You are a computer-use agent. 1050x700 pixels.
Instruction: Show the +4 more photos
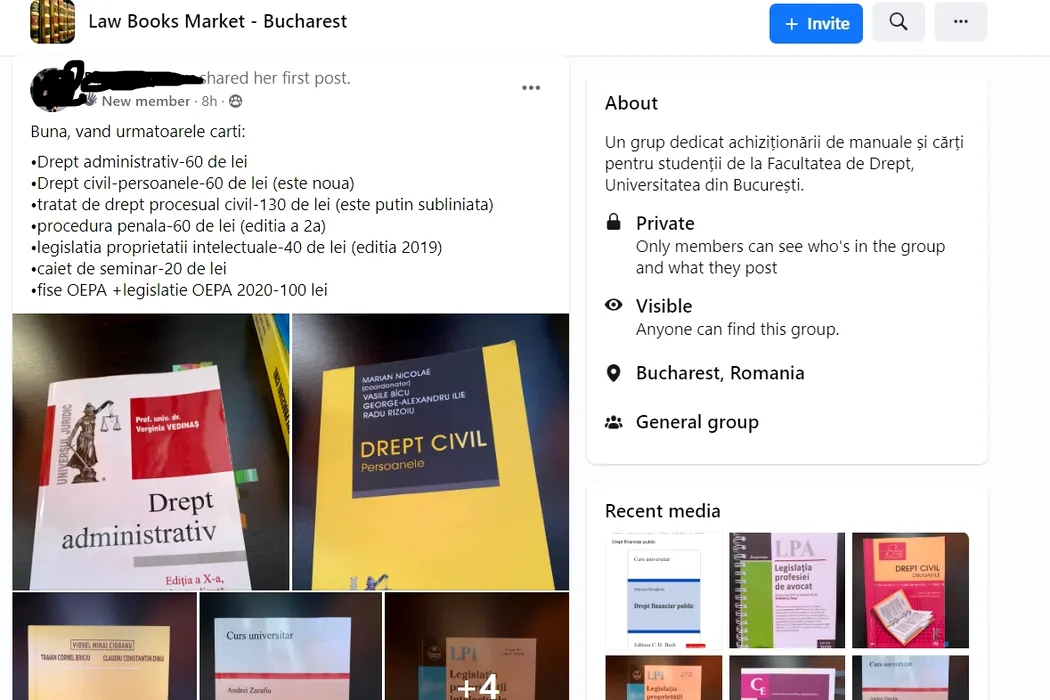point(477,646)
